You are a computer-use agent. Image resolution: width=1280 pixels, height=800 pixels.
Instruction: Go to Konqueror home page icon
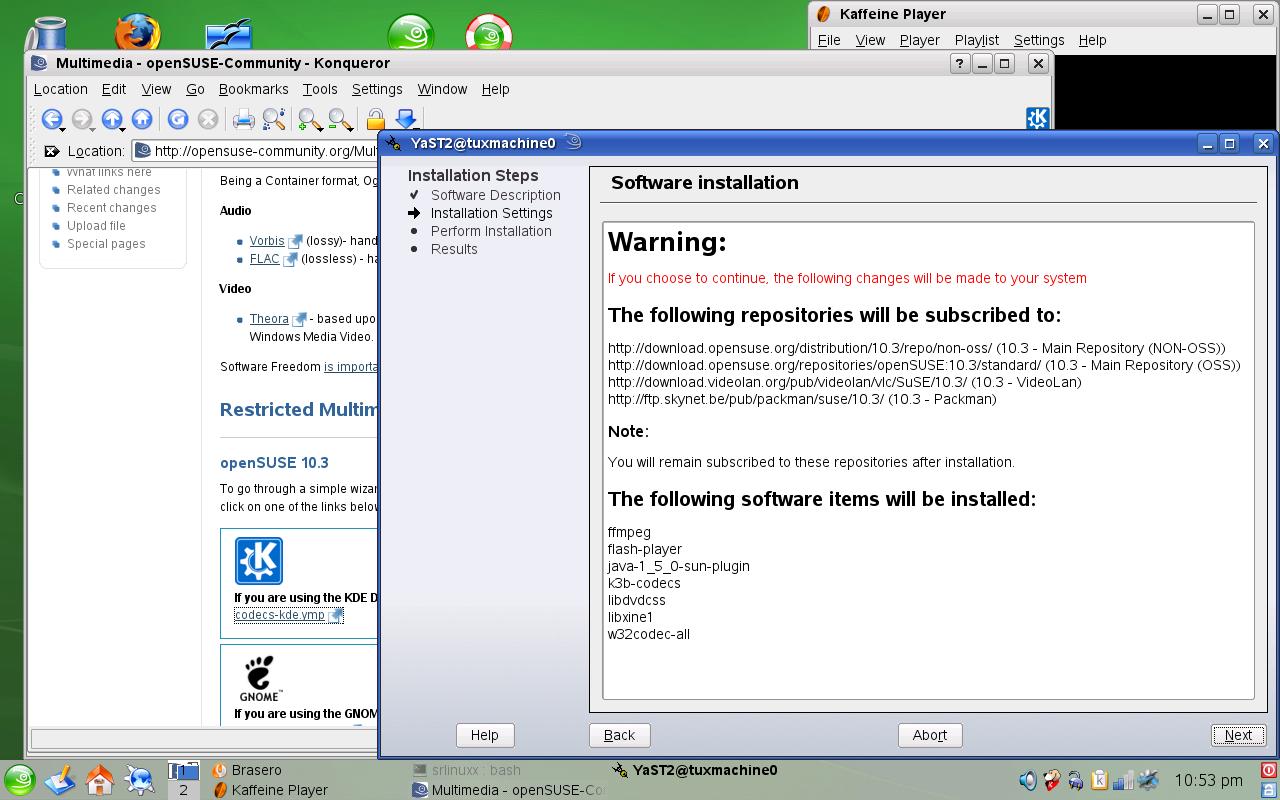(x=142, y=119)
